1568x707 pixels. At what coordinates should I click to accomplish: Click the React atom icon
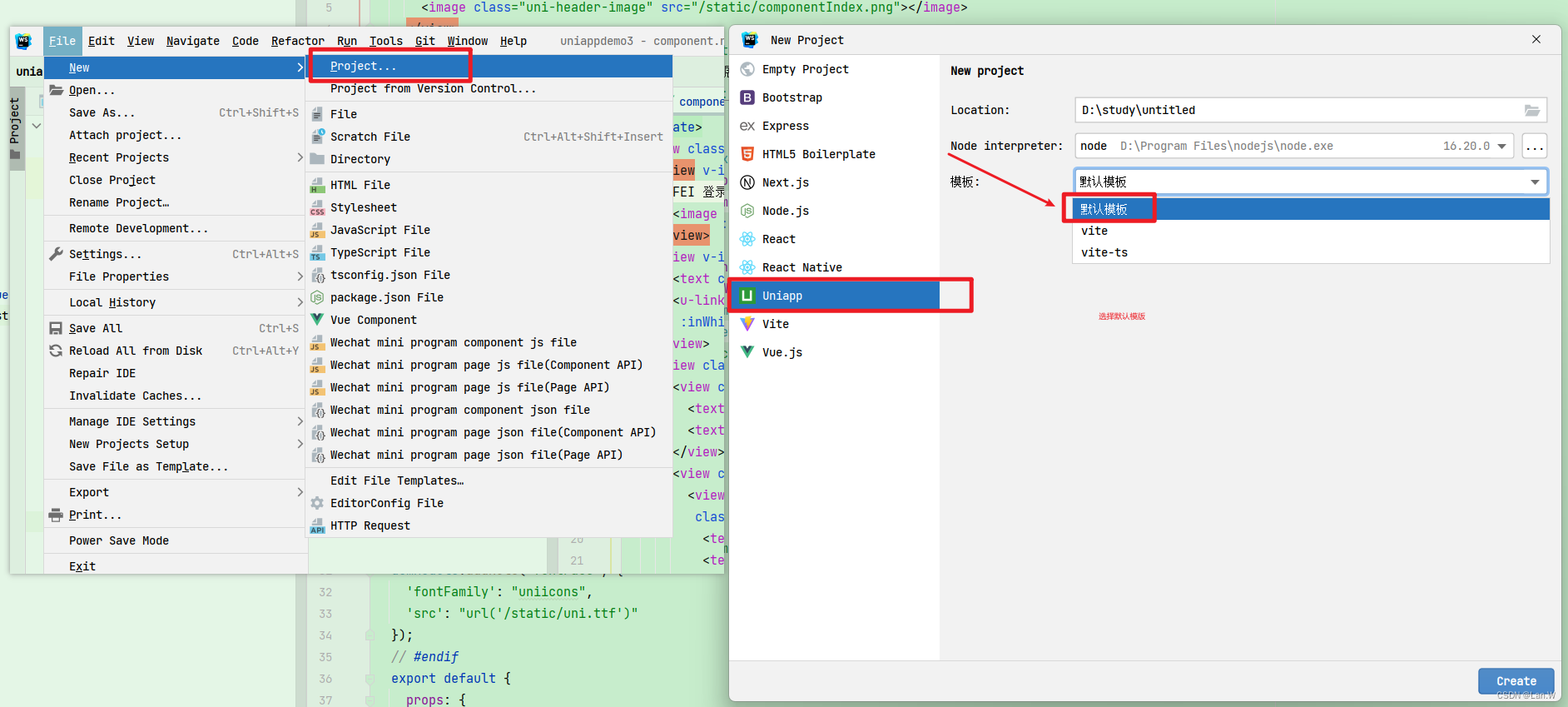(747, 239)
